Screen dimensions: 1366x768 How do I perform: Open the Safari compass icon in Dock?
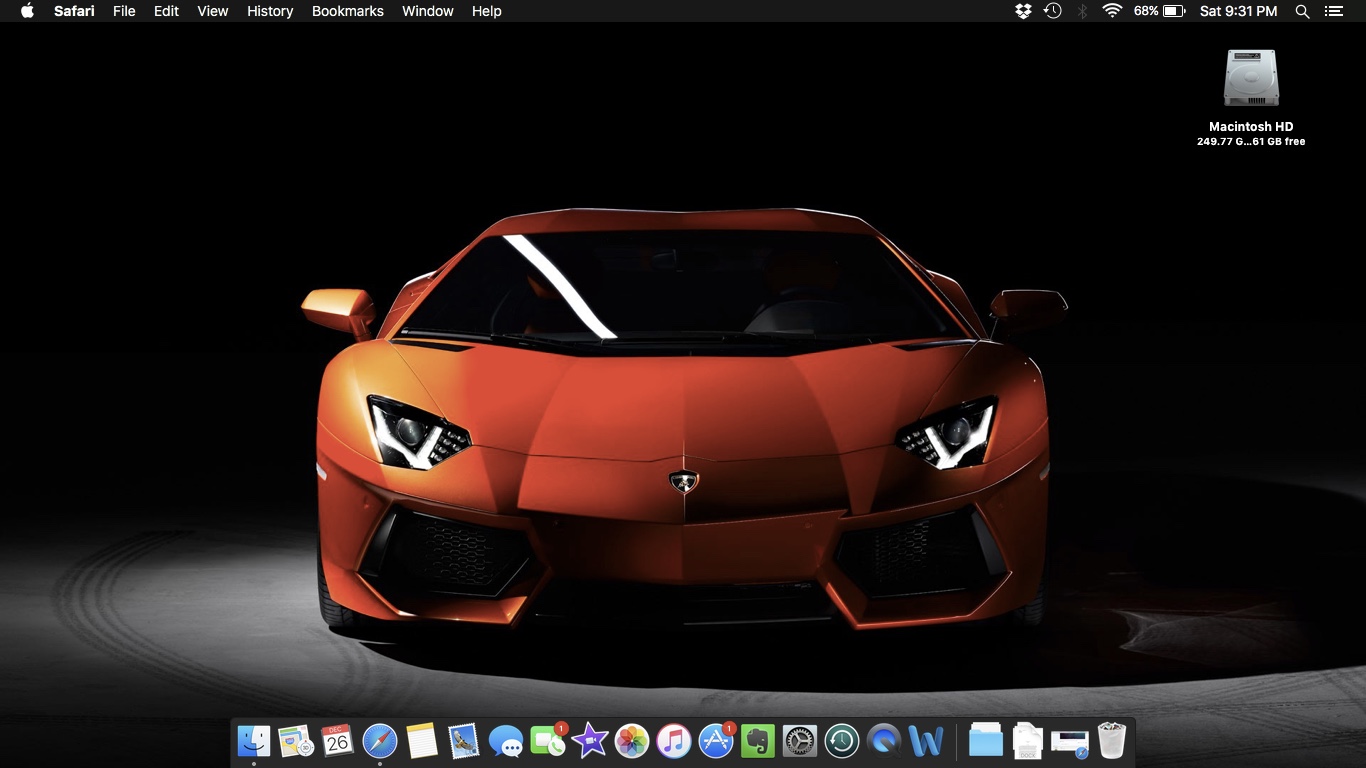(x=380, y=741)
